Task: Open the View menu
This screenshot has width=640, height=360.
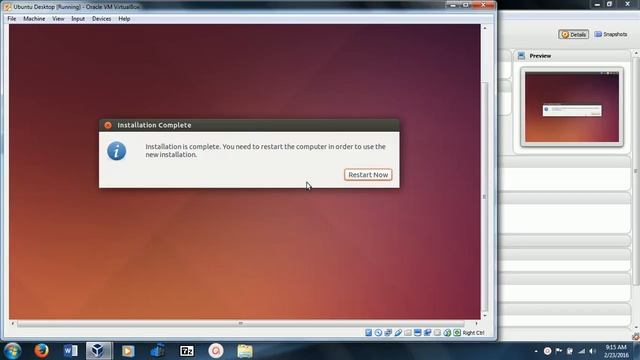Action: point(58,19)
